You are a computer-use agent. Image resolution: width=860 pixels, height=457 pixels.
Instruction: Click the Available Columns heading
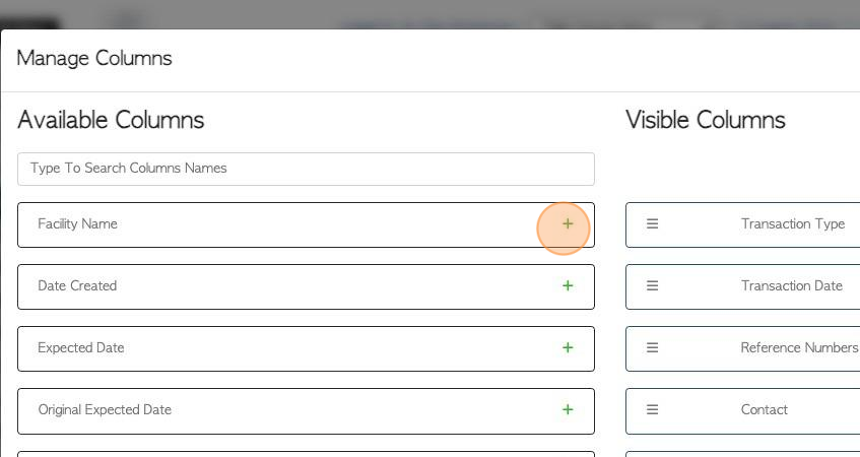coord(111,120)
